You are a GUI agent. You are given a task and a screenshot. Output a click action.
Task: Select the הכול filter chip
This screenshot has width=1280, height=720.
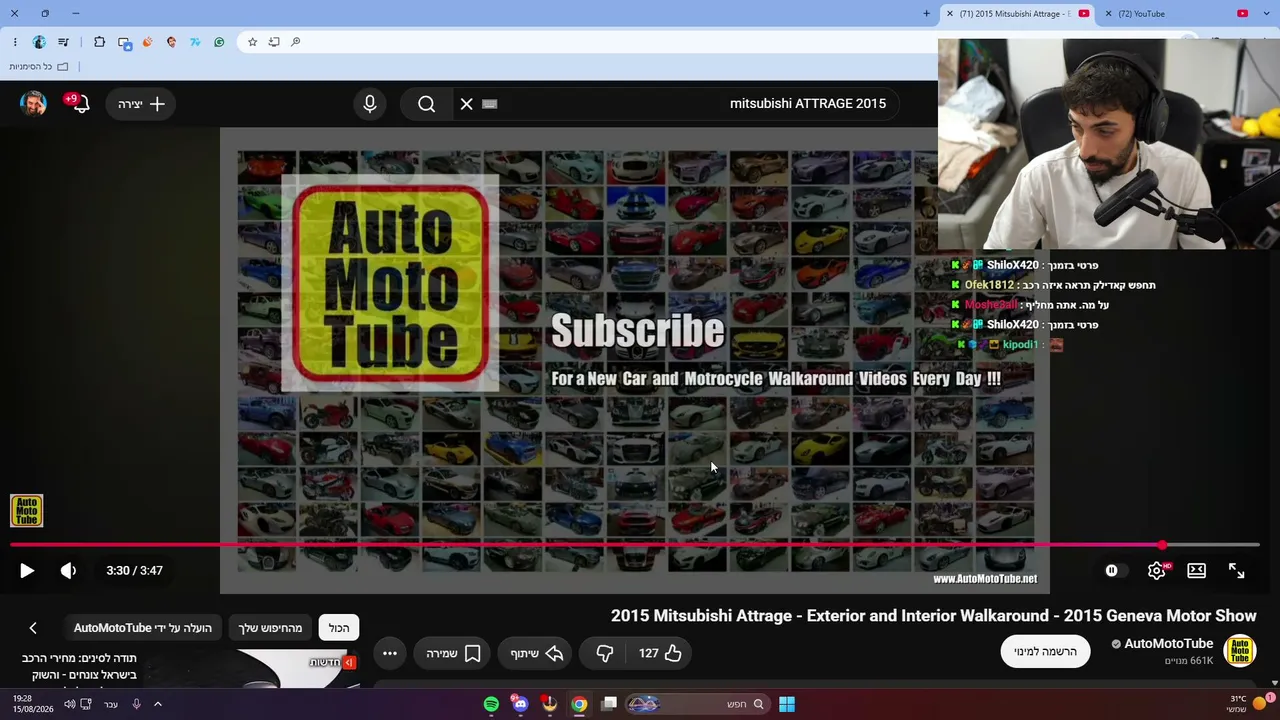pyautogui.click(x=339, y=628)
